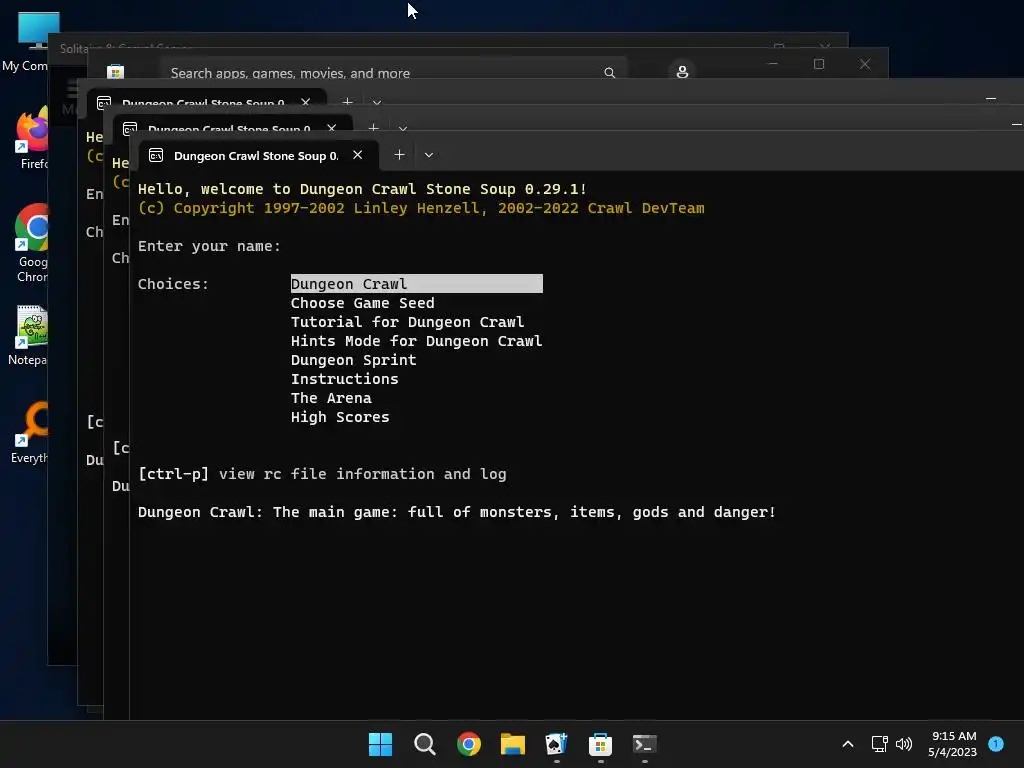This screenshot has height=768, width=1024.
Task: Select Dungeon Sprint option
Action: (x=353, y=360)
